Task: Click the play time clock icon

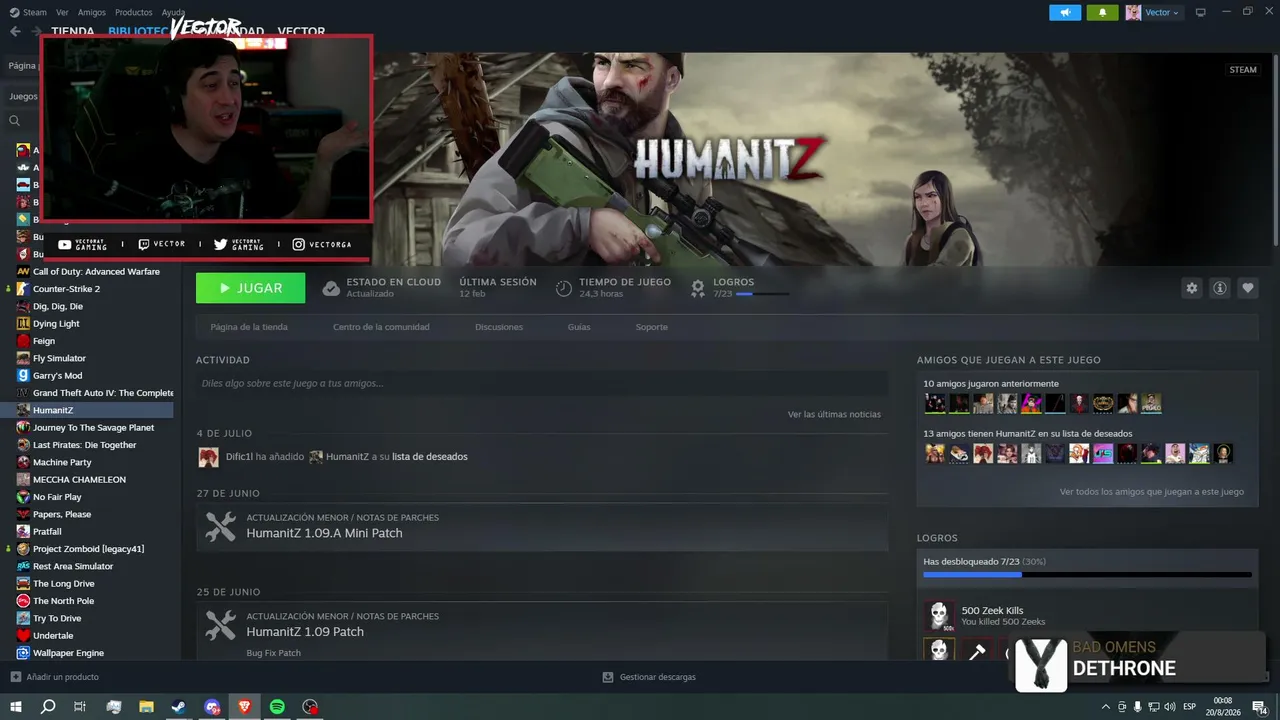Action: [564, 288]
